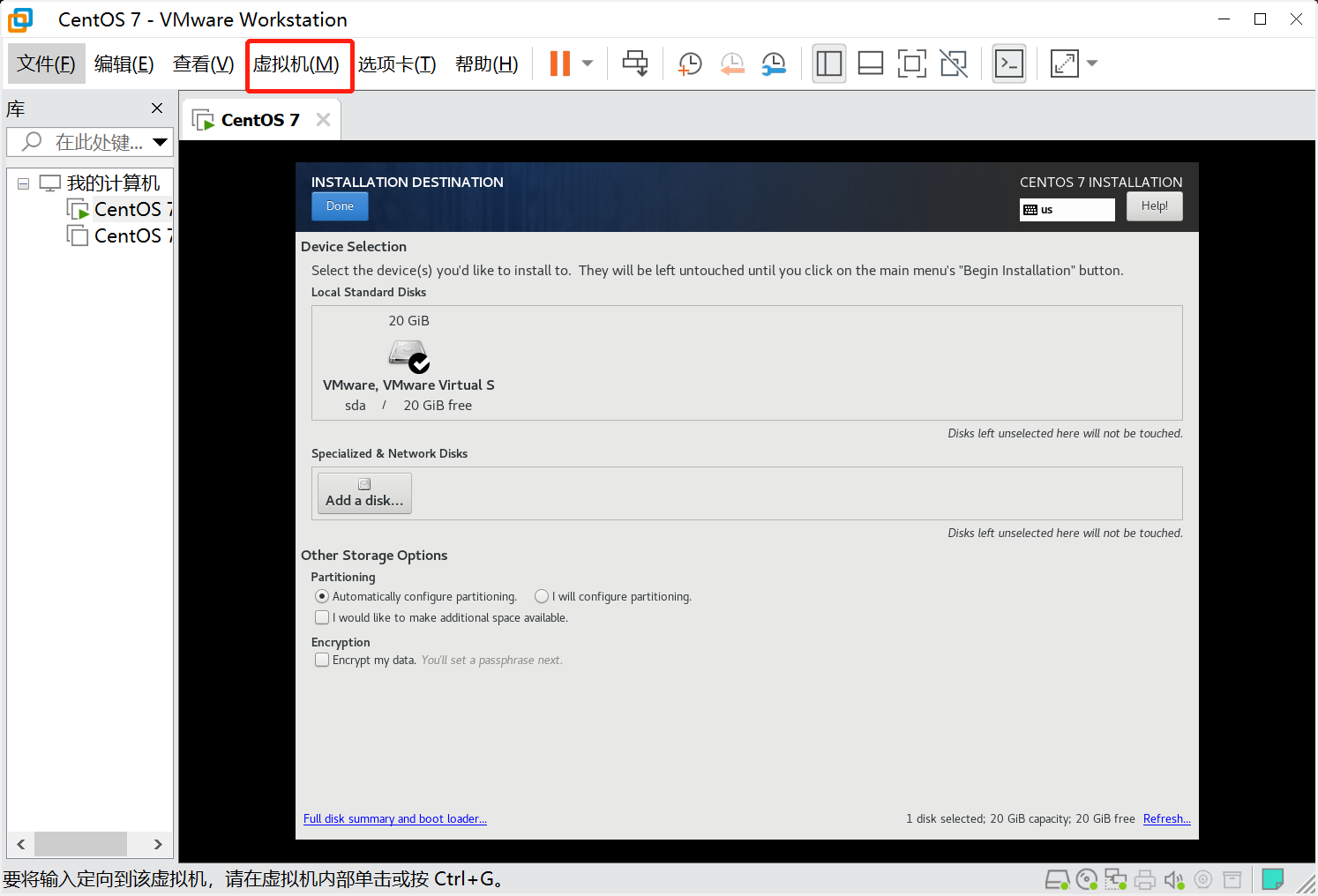Screen dimensions: 1318x896
Task: Click library scrollbar right arrow
Action: coord(158,844)
